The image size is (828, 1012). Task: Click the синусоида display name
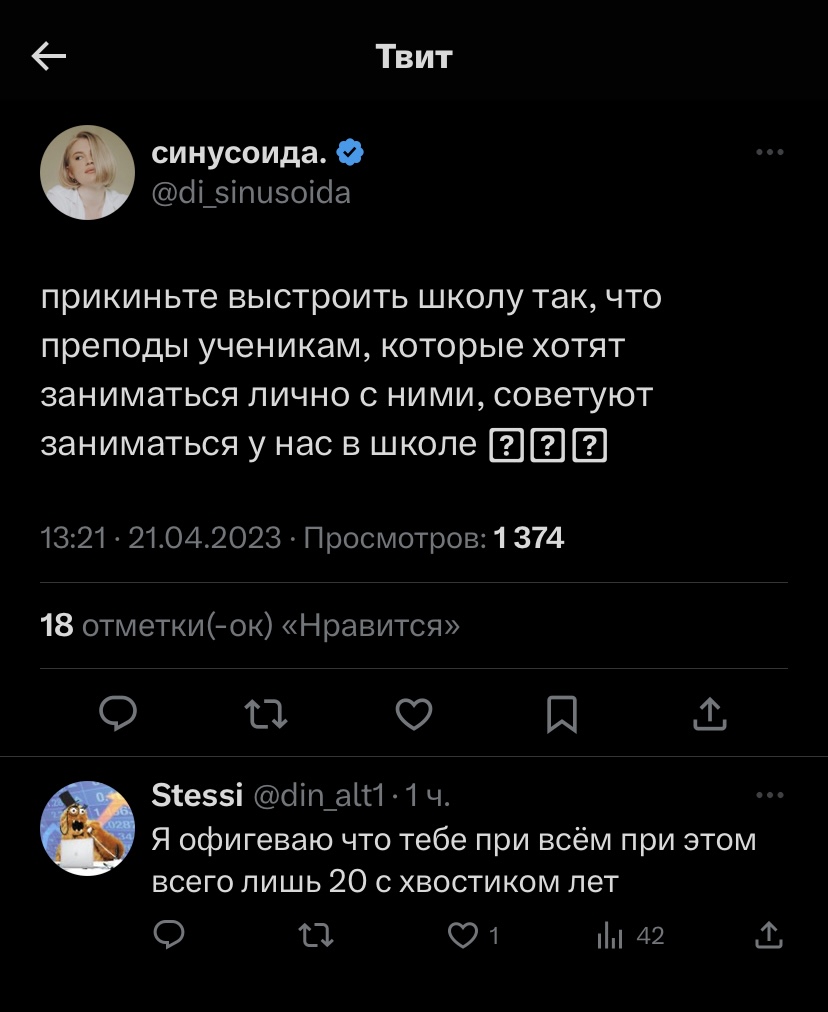pos(238,153)
